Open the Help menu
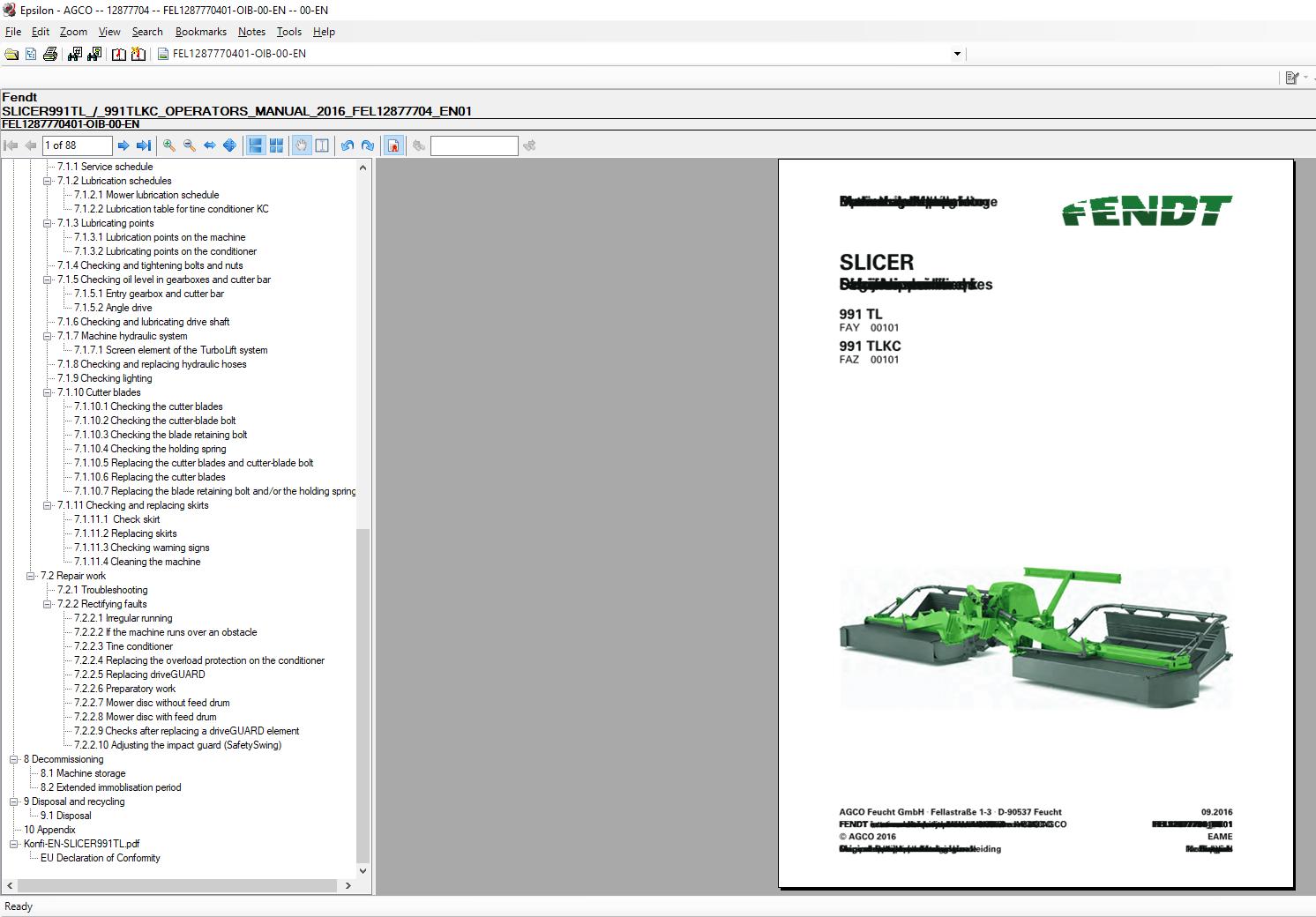 coord(324,32)
